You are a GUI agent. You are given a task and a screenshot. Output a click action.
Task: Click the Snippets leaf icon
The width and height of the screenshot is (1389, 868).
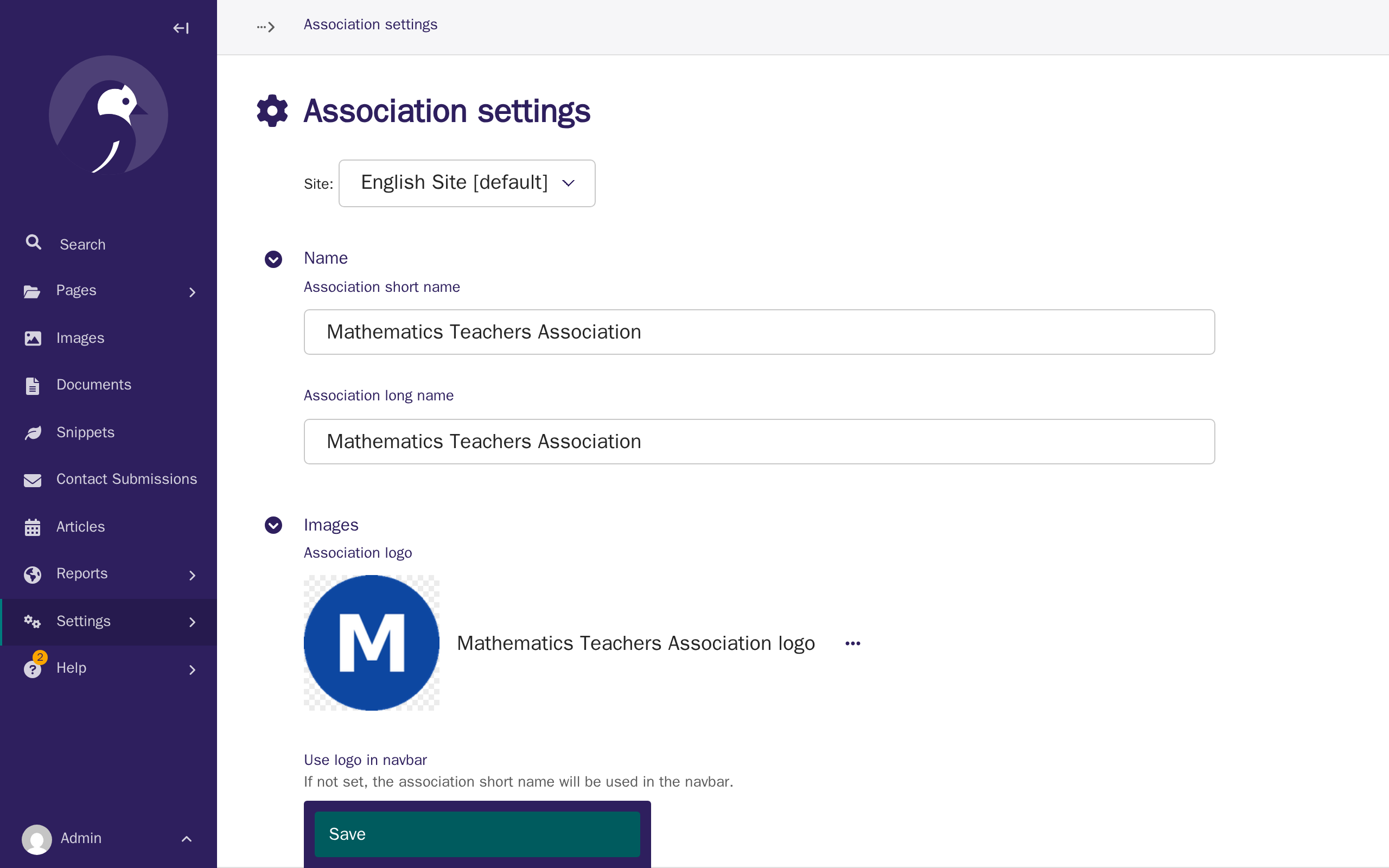pyautogui.click(x=33, y=433)
